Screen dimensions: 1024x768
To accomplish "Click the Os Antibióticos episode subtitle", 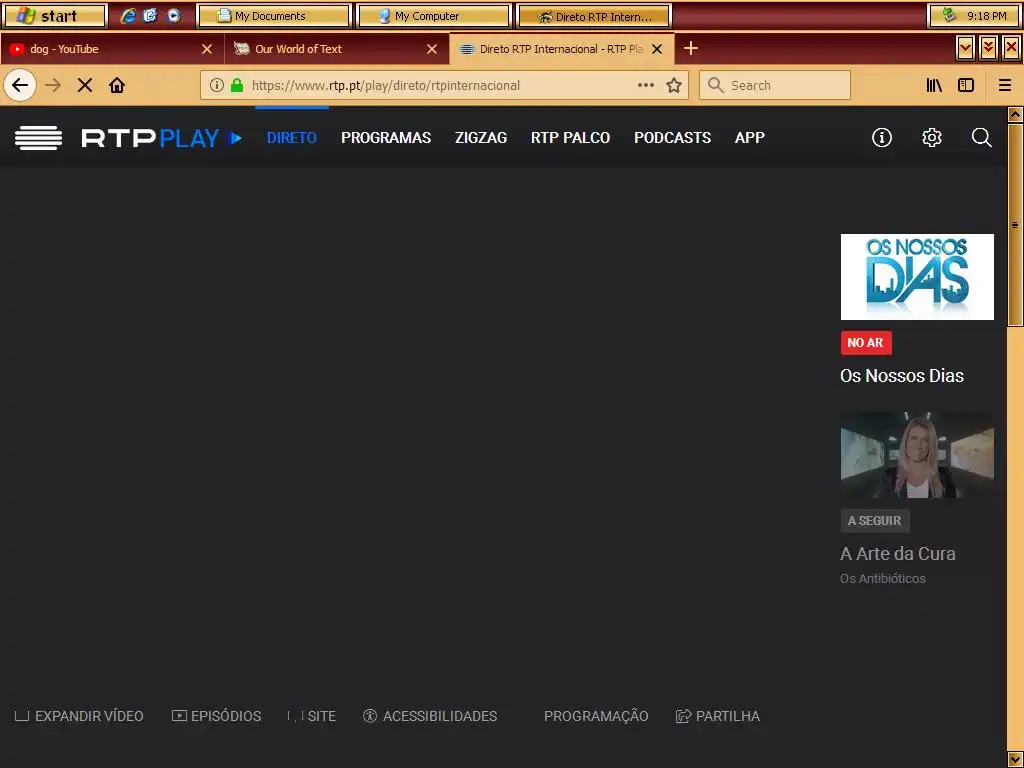I will tap(882, 579).
